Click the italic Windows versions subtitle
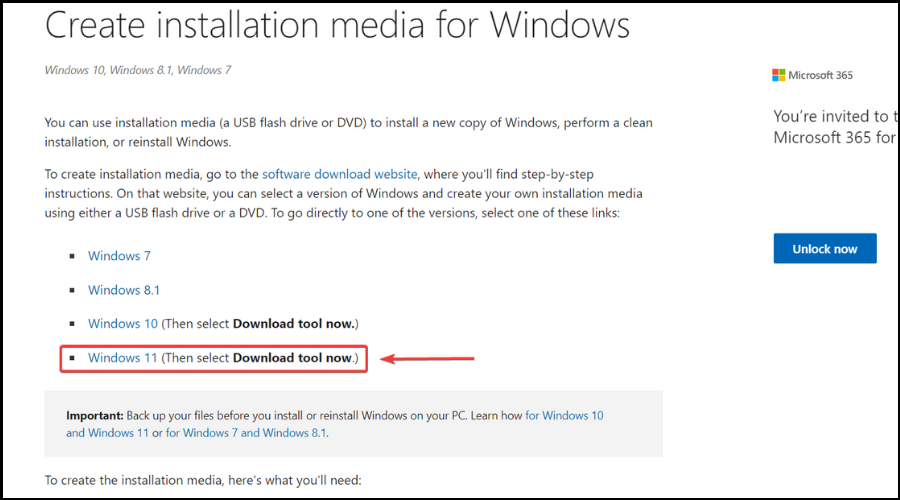The image size is (900, 500). pos(138,70)
